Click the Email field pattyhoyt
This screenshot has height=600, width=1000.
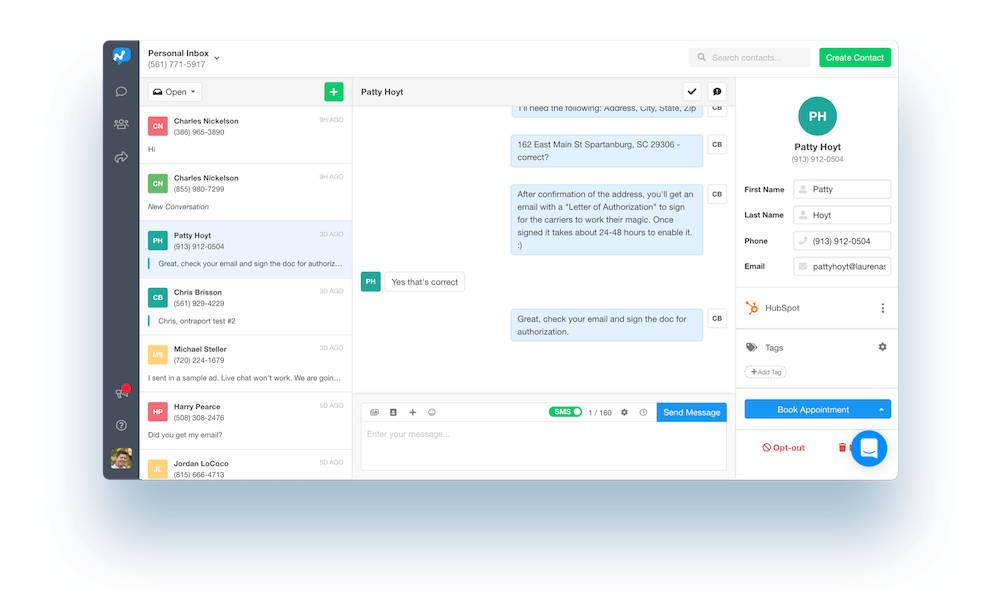[842, 267]
